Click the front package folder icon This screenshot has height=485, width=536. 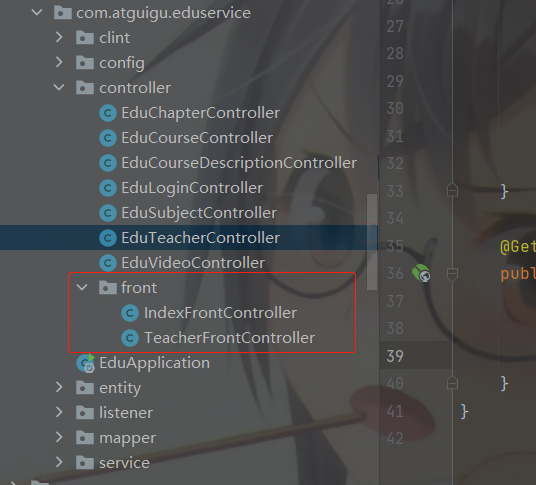[x=108, y=288]
